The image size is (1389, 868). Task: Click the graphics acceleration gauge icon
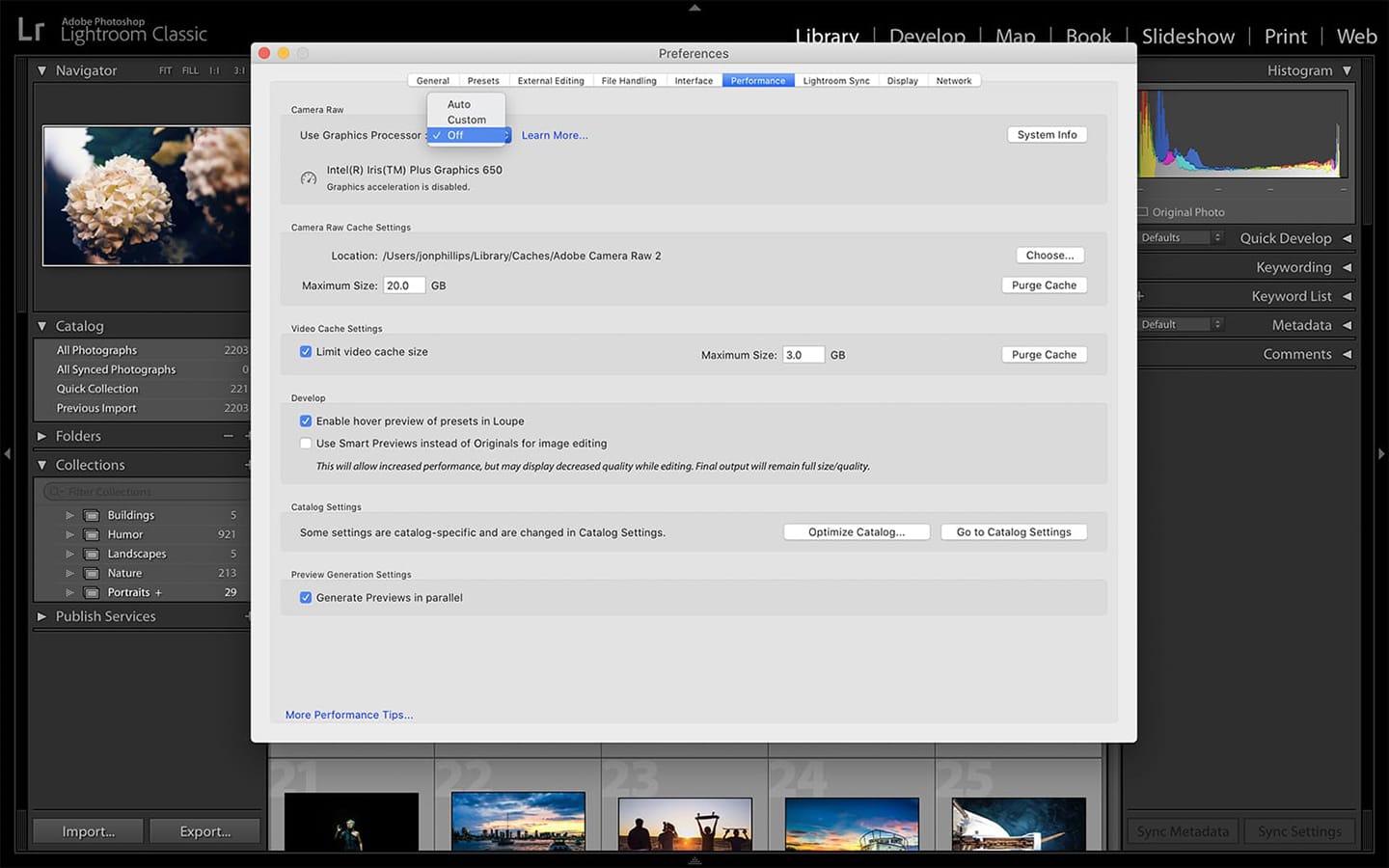(309, 178)
